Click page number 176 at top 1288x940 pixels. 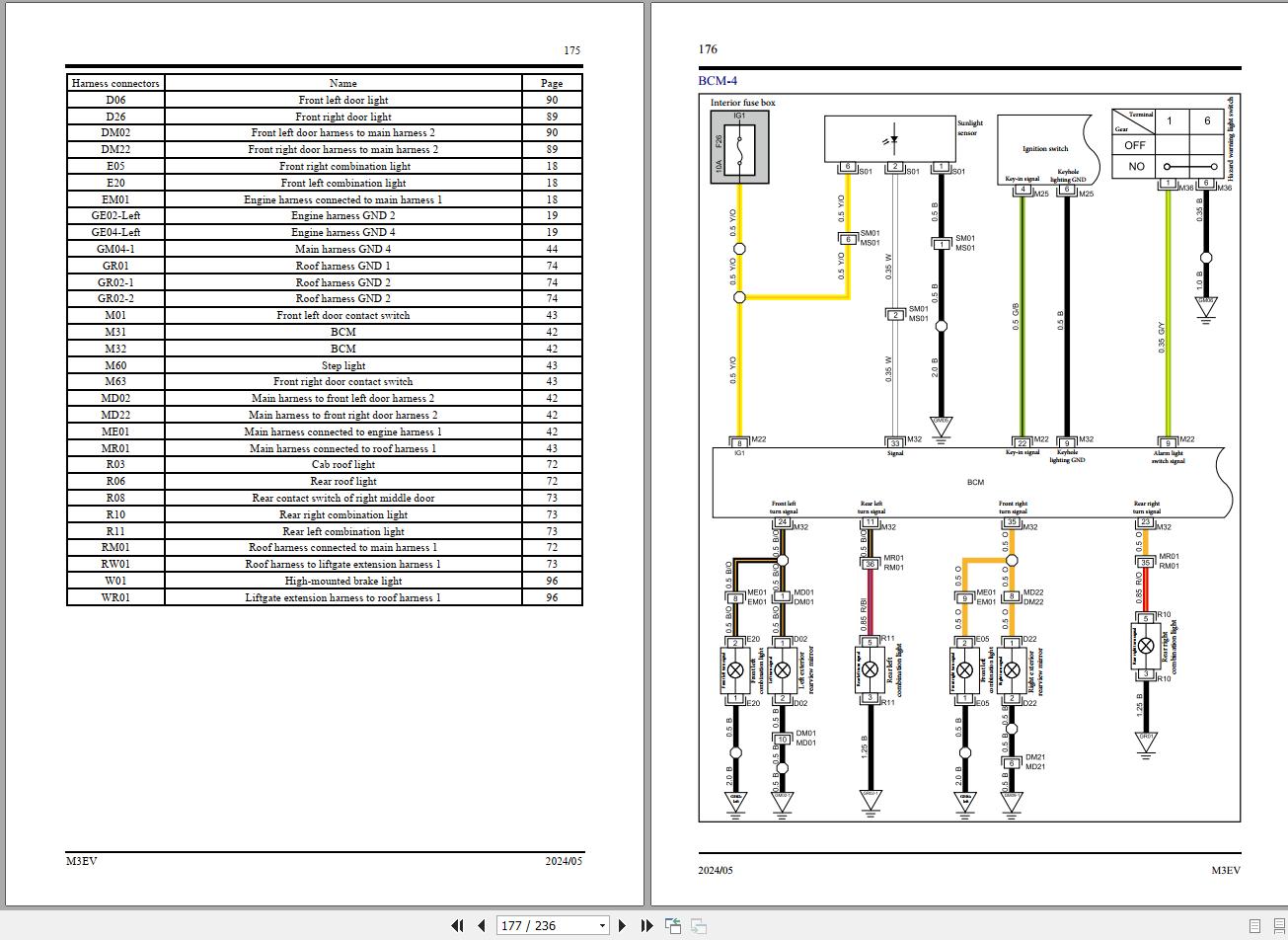pyautogui.click(x=708, y=48)
